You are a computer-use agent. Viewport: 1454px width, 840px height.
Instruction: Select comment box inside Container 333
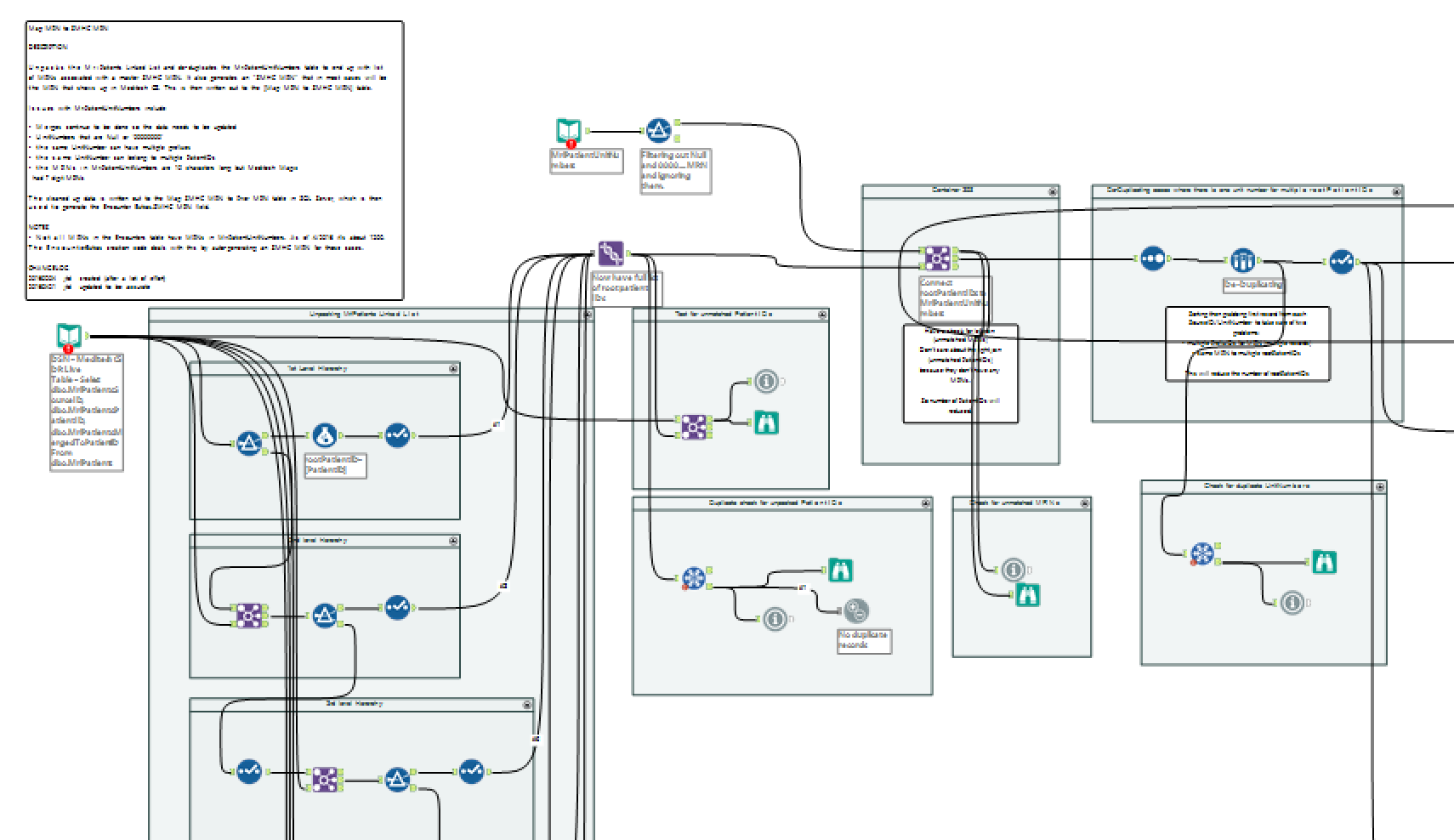tap(961, 372)
